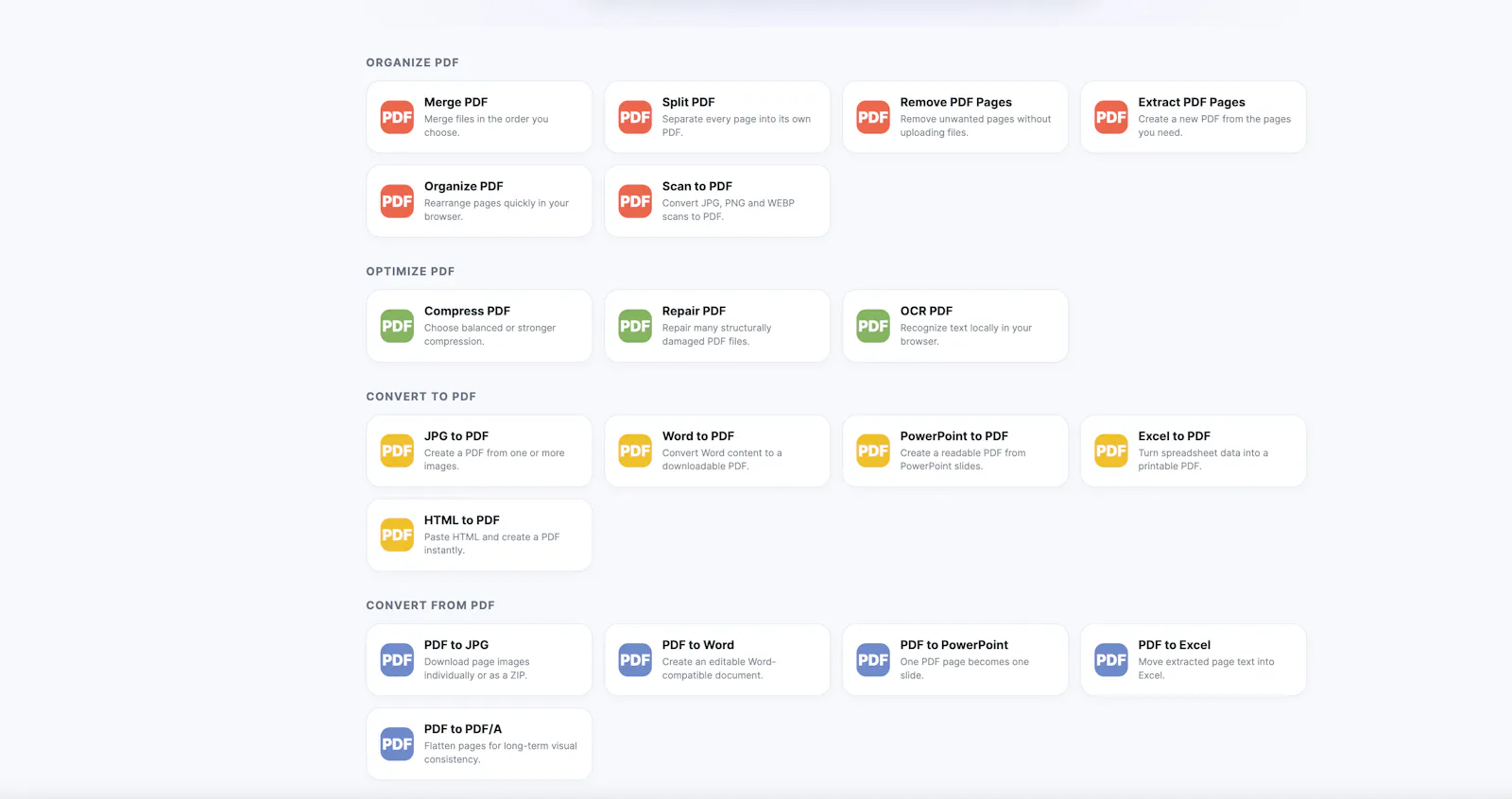Choose the PDF to Word title

[697, 645]
